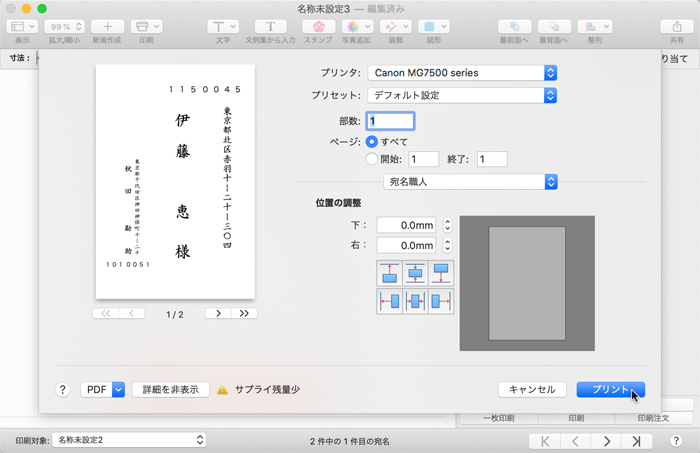Open the help question mark in print dialog

[62, 390]
